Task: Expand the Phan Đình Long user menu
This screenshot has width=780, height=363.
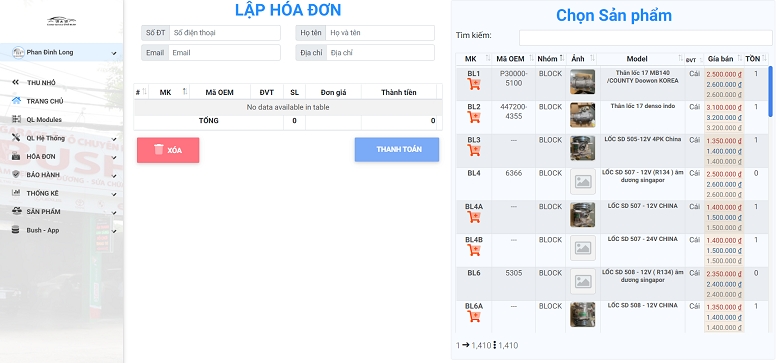Action: coord(114,53)
